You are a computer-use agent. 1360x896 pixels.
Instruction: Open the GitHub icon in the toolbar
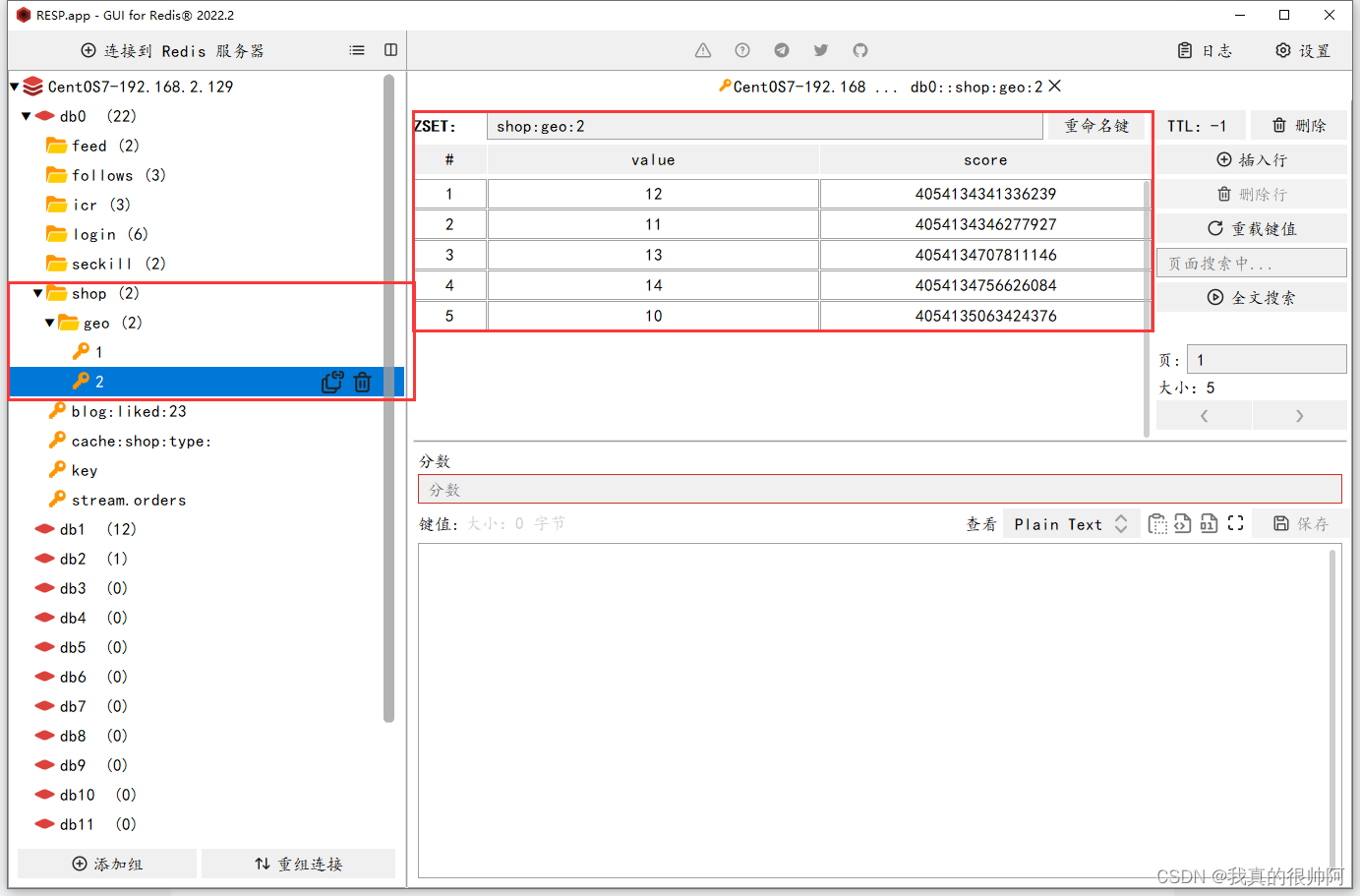point(860,50)
